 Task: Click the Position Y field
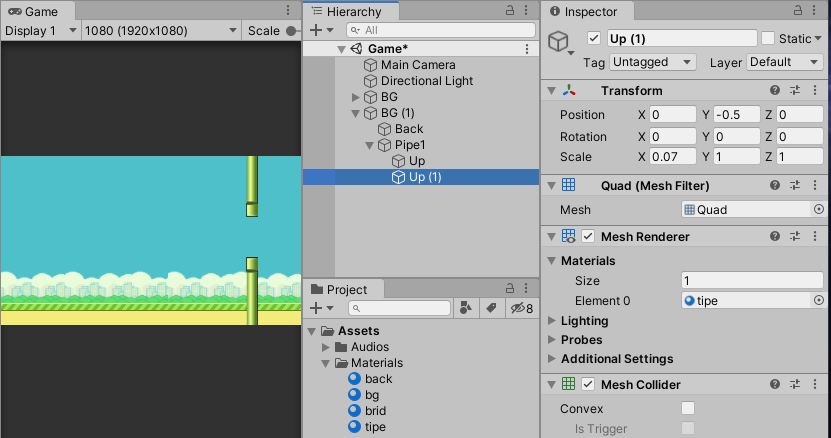tap(737, 115)
